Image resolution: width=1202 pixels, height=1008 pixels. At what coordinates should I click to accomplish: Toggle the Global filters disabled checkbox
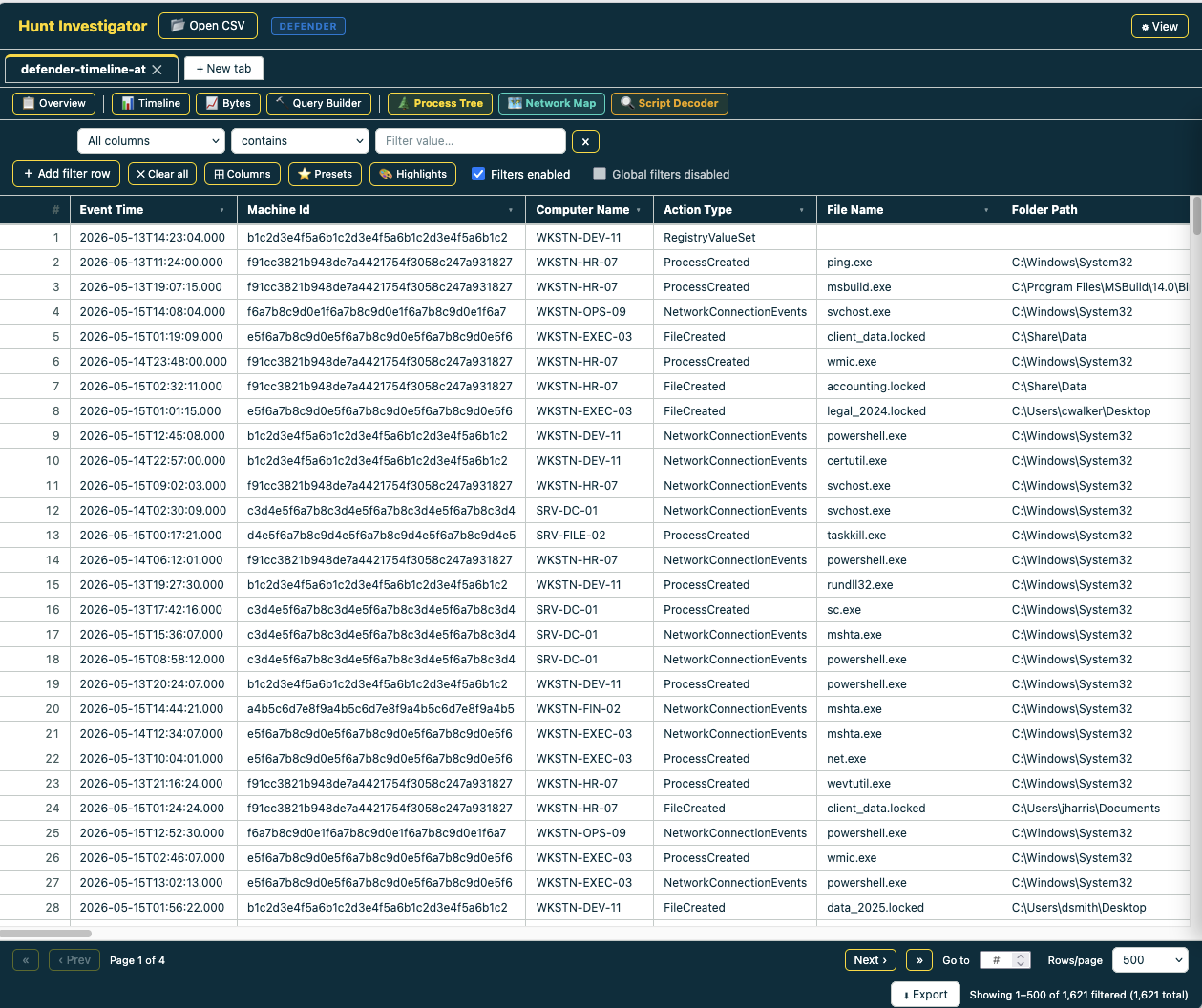600,174
